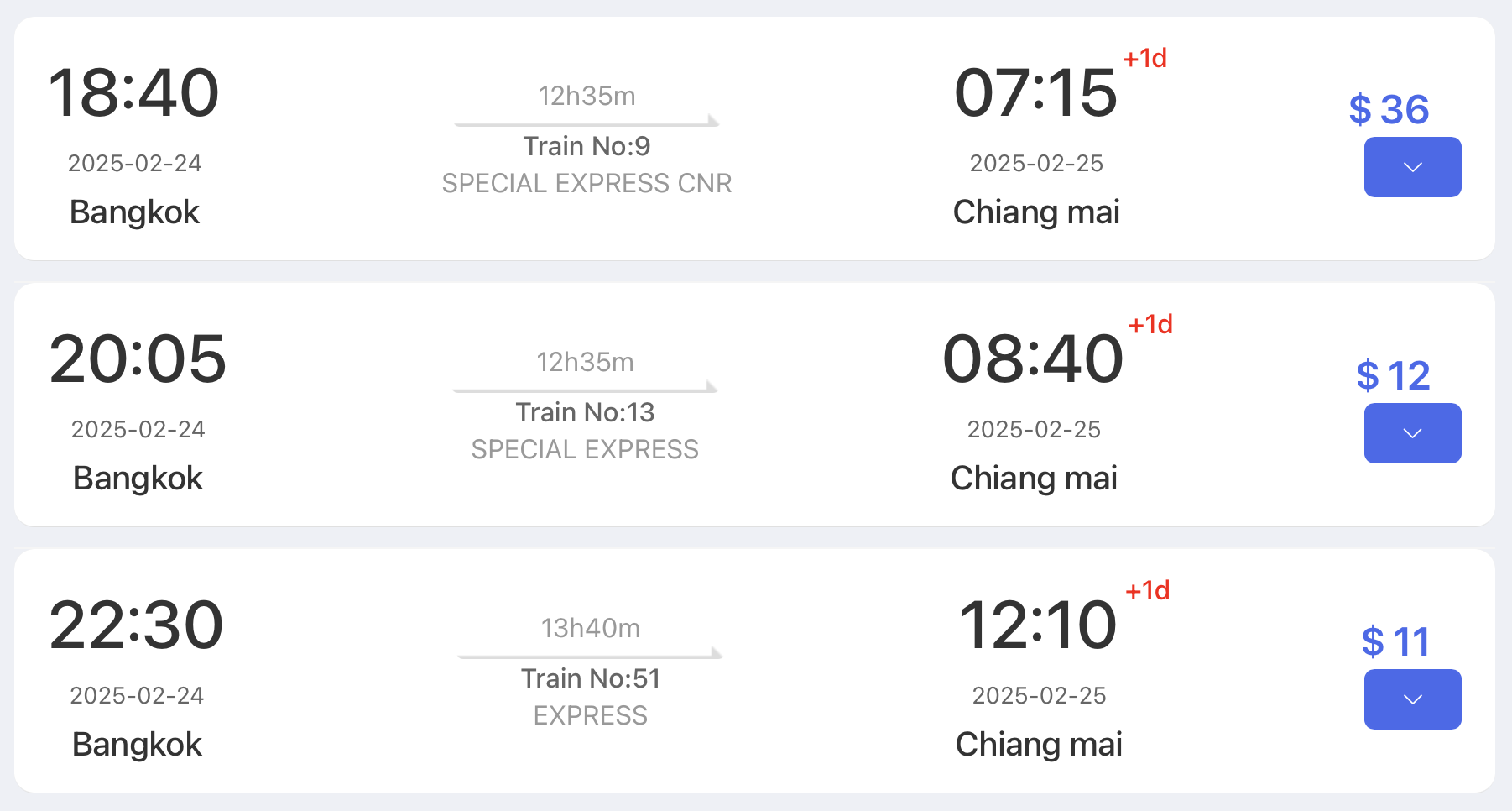This screenshot has height=811, width=1512.
Task: Click Train No:13 label
Action: (x=585, y=413)
